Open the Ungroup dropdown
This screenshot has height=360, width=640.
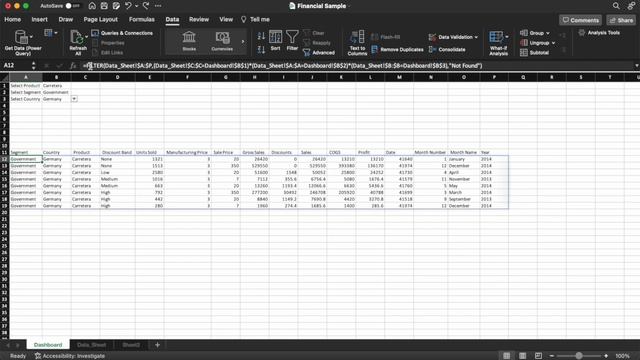(553, 43)
